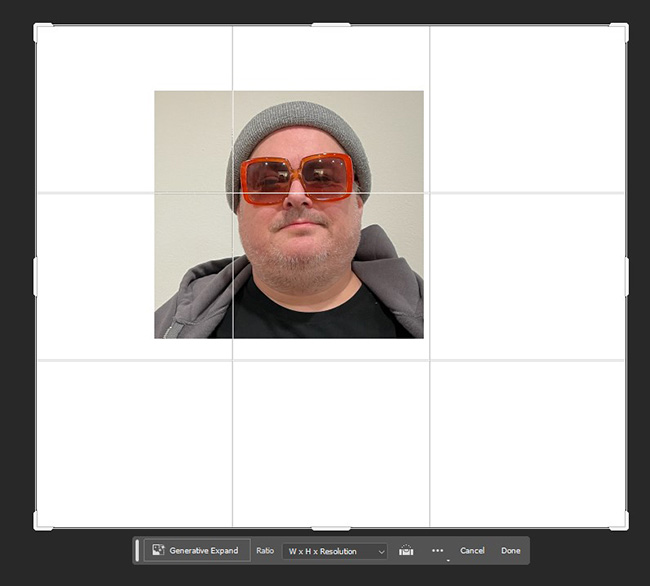This screenshot has height=586, width=650.
Task: Click the Generative Expand sparkle image icon
Action: coord(158,551)
